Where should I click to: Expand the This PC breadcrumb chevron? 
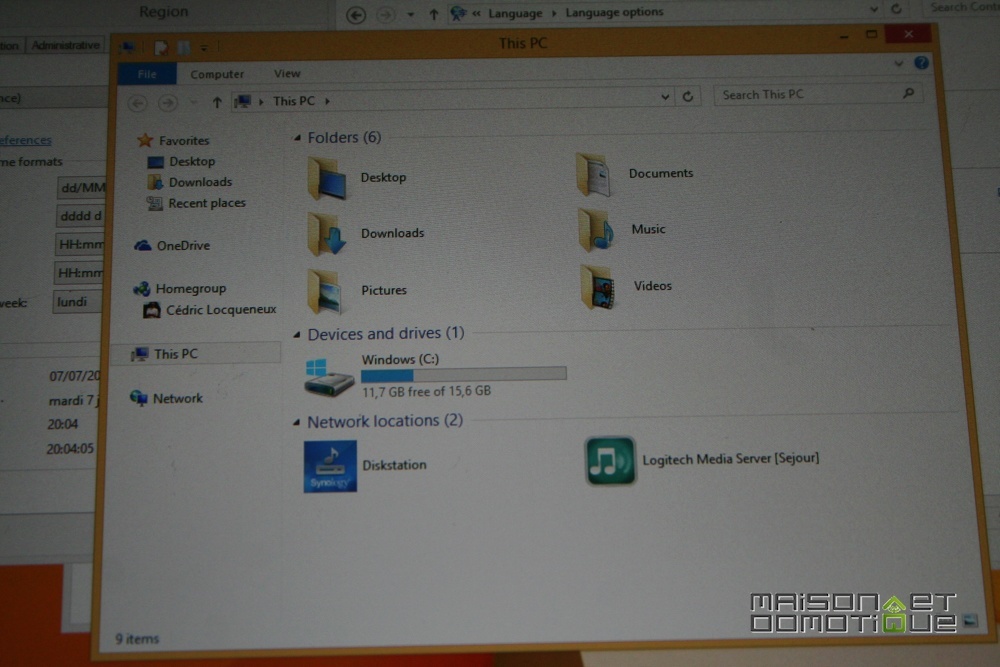click(x=327, y=101)
